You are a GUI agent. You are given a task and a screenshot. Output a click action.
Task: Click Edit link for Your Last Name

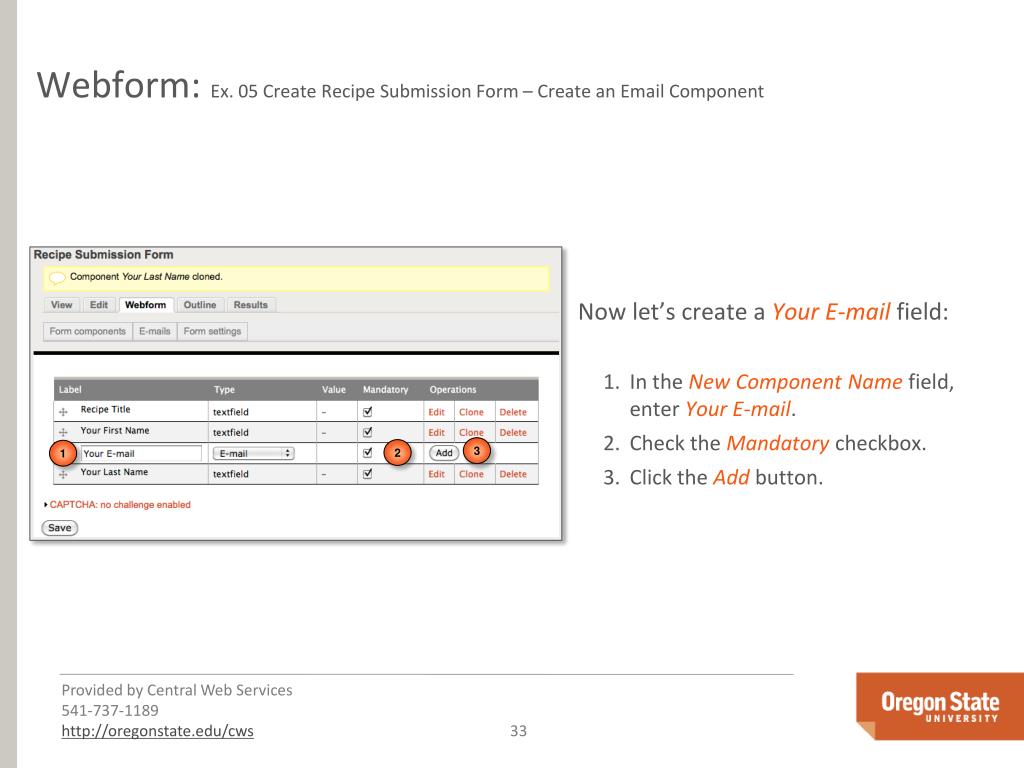coord(436,474)
